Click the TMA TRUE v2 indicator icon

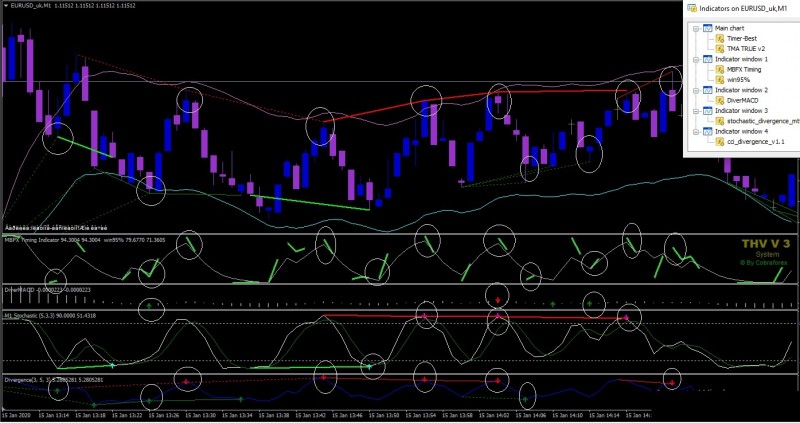[x=720, y=49]
